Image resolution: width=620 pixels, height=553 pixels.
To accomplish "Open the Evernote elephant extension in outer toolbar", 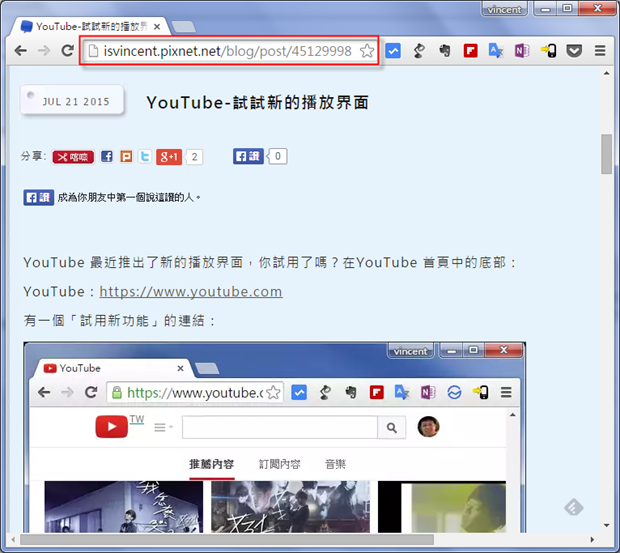I will [x=445, y=51].
